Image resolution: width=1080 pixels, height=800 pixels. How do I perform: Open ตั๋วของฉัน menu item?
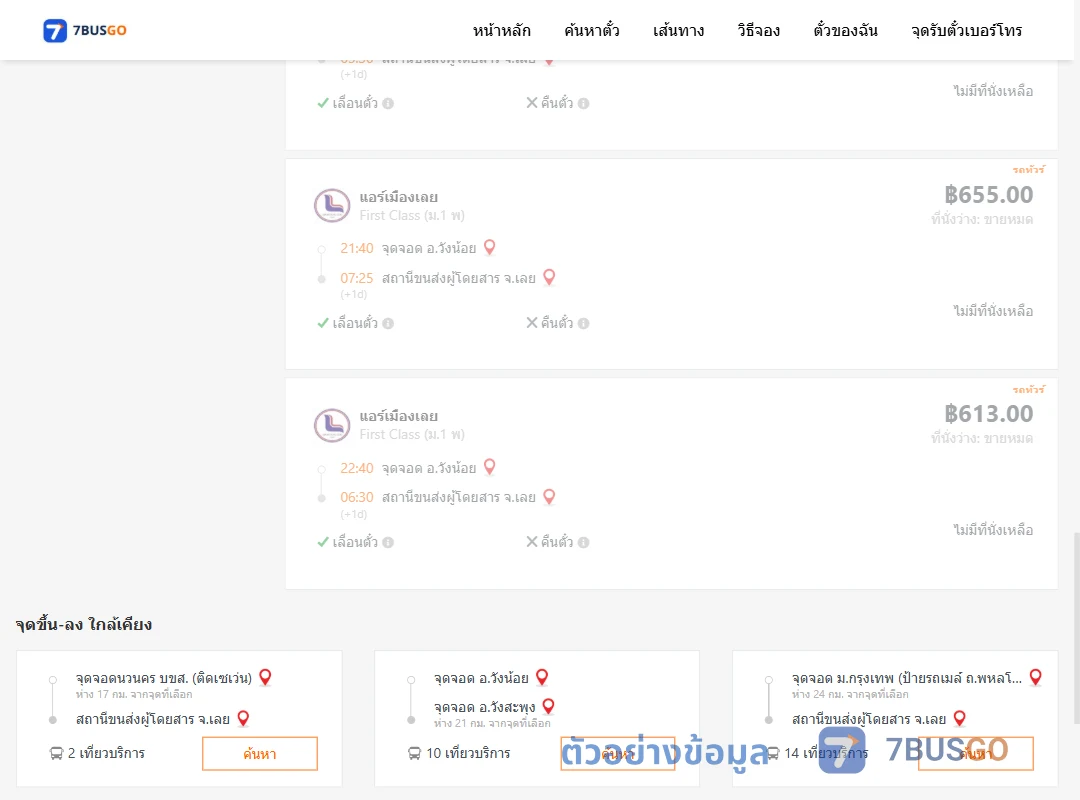[x=845, y=30]
